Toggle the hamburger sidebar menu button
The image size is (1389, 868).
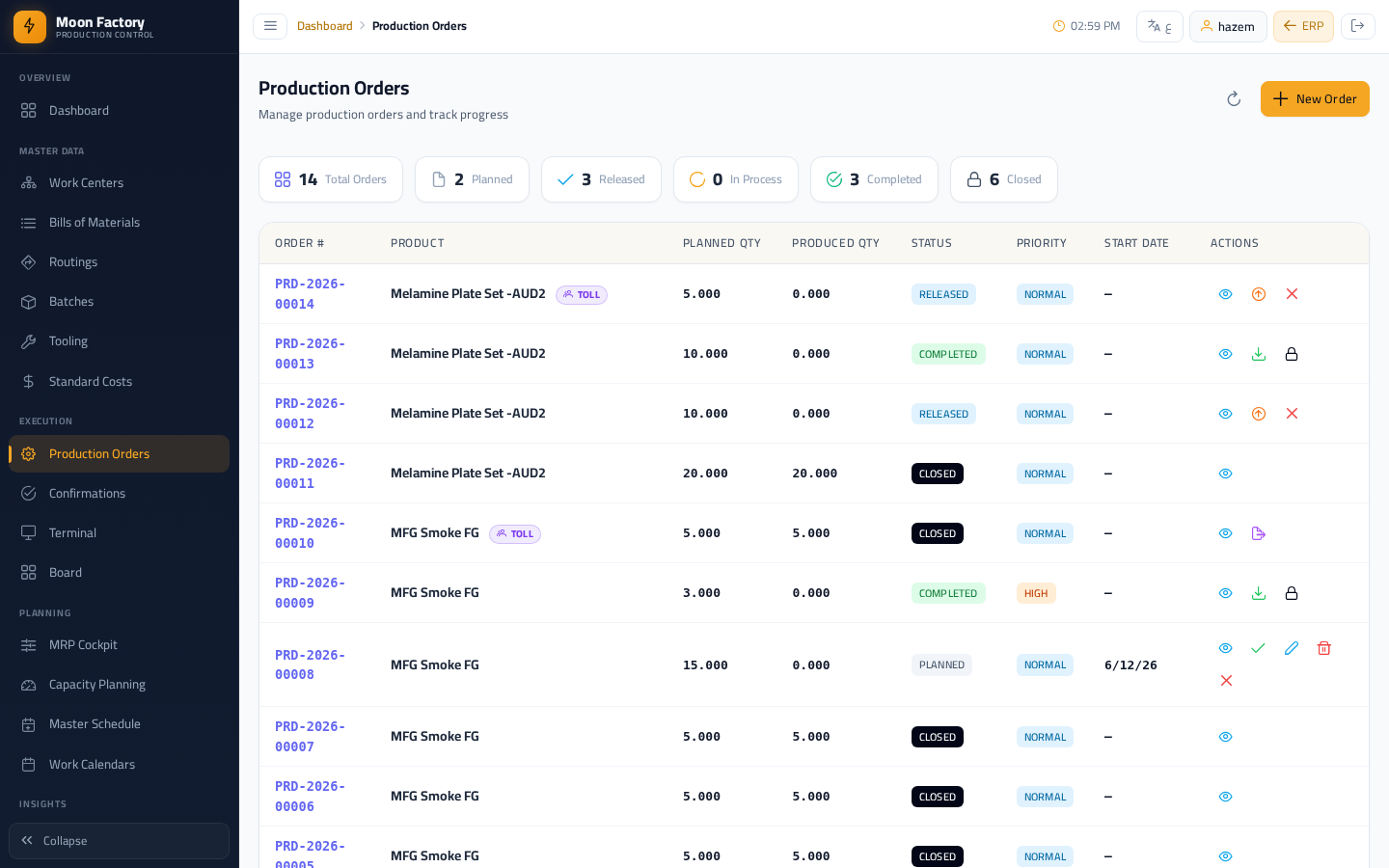270,26
